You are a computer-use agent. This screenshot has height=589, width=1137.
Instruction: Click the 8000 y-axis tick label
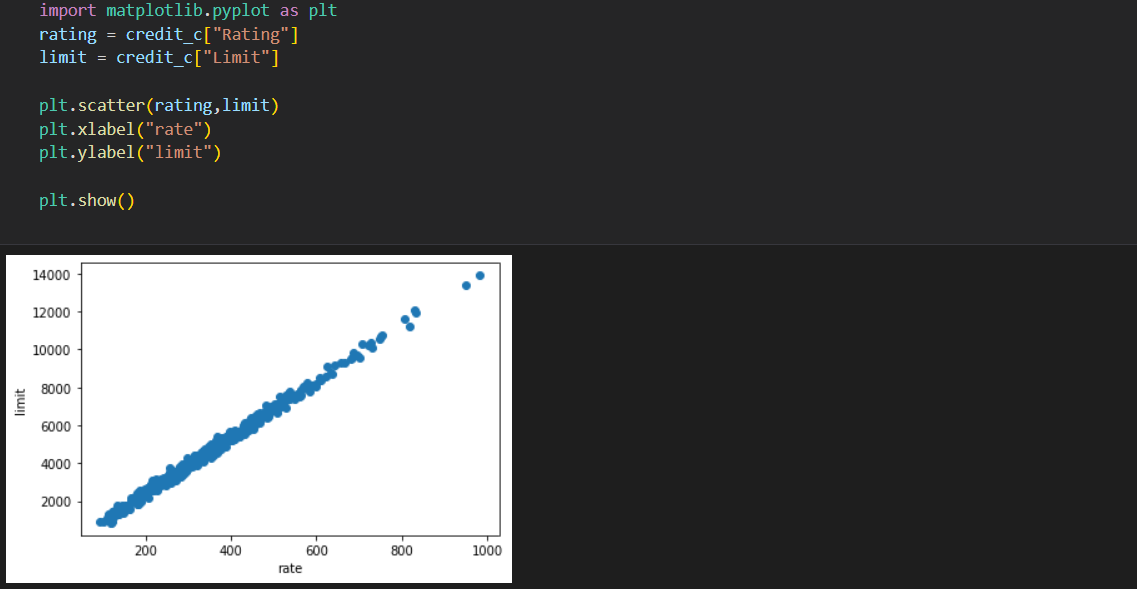(x=54, y=389)
